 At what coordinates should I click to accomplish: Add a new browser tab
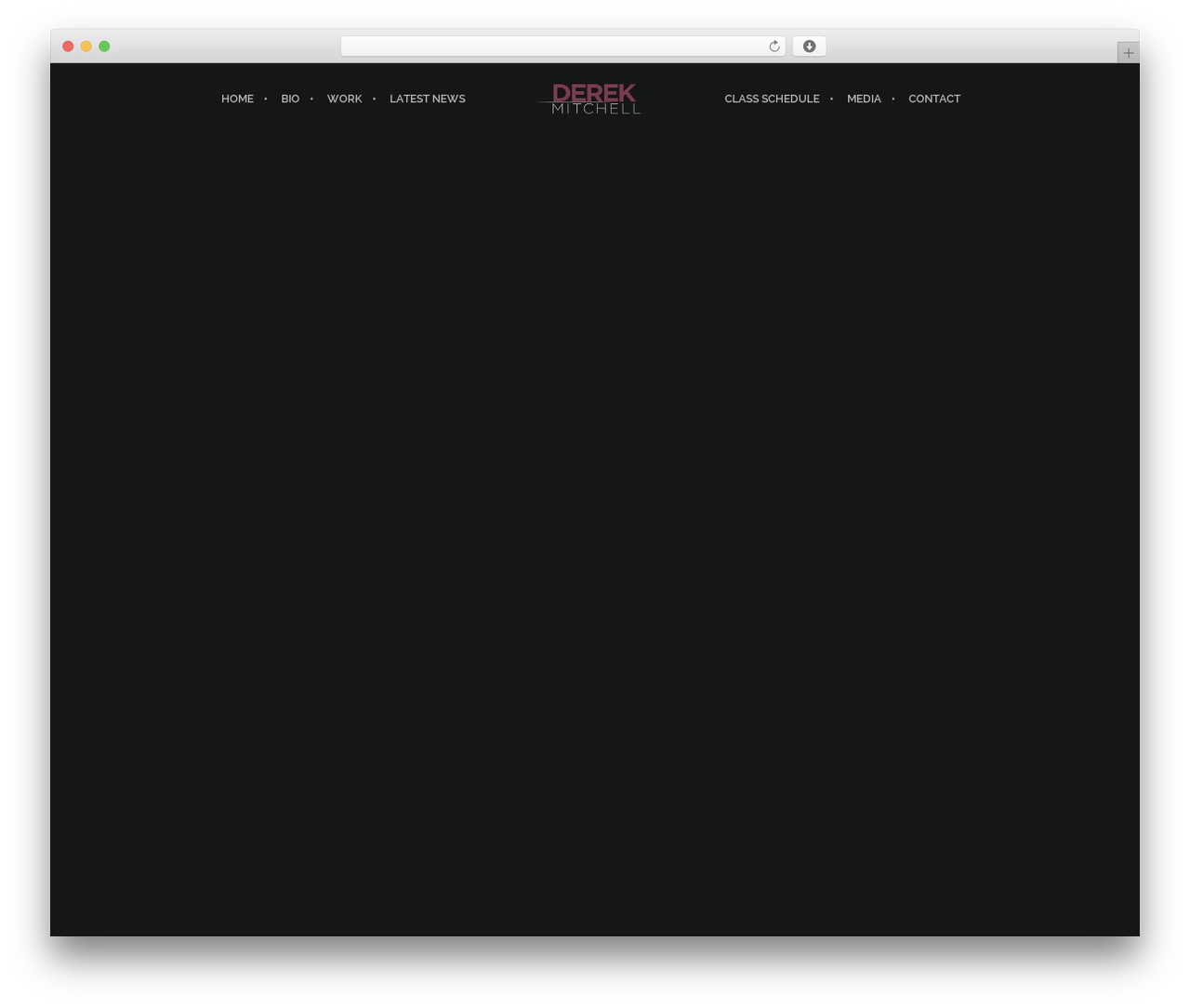(x=1128, y=53)
